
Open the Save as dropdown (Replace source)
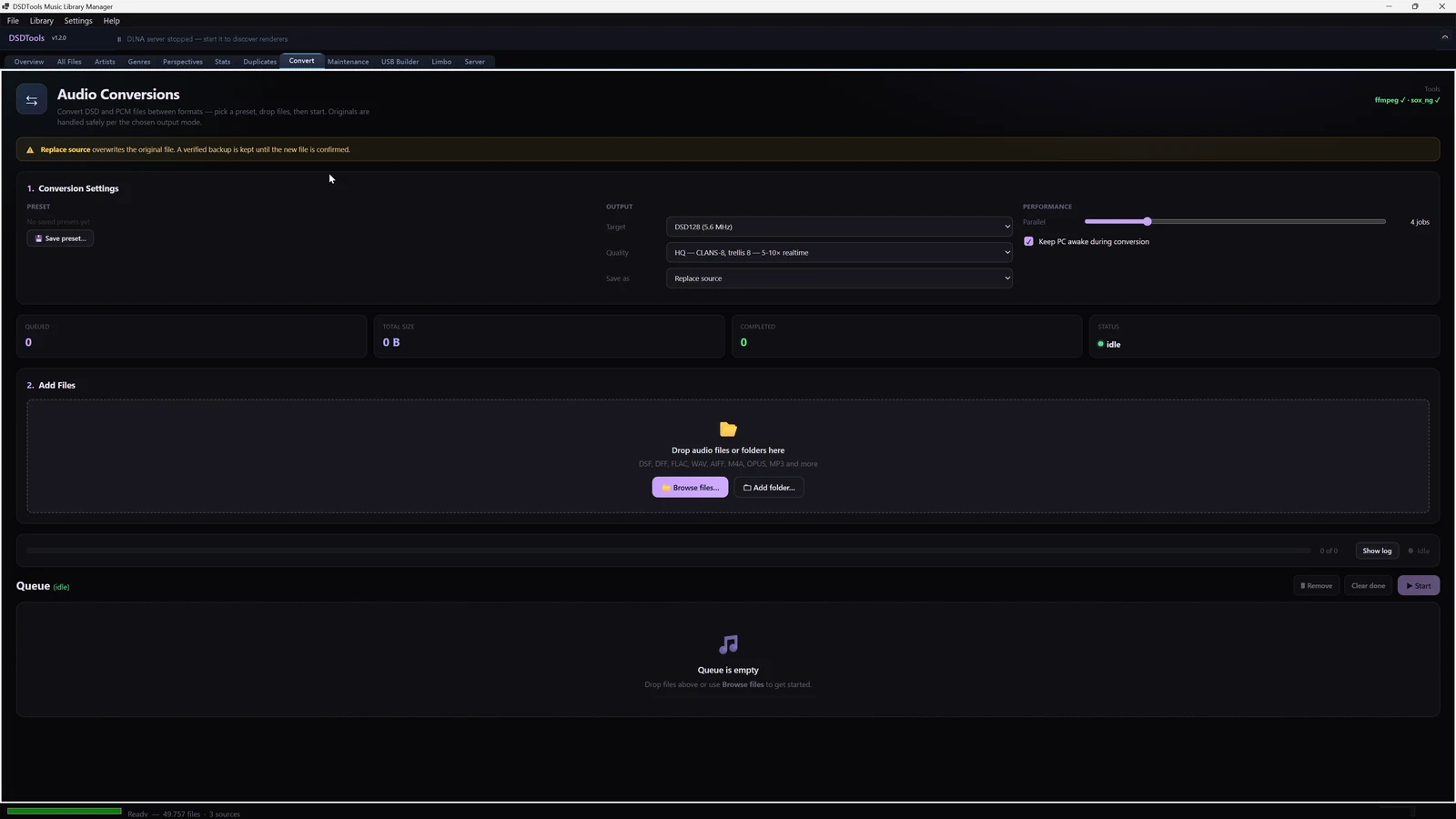(x=839, y=278)
